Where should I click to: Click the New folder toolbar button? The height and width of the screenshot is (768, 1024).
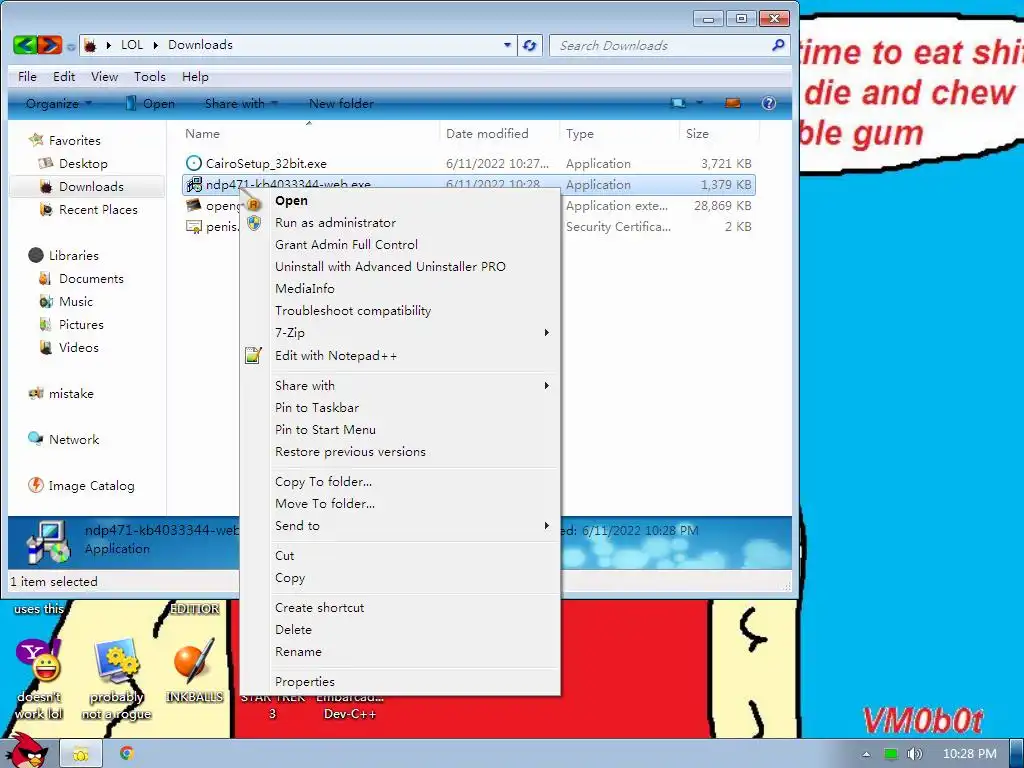click(x=341, y=103)
